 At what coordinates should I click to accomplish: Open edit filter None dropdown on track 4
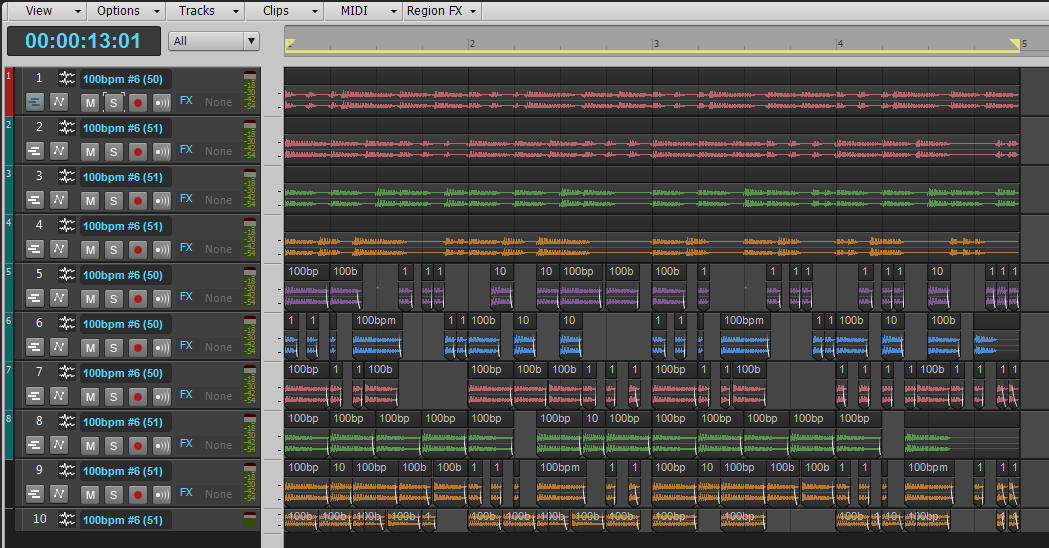point(219,249)
